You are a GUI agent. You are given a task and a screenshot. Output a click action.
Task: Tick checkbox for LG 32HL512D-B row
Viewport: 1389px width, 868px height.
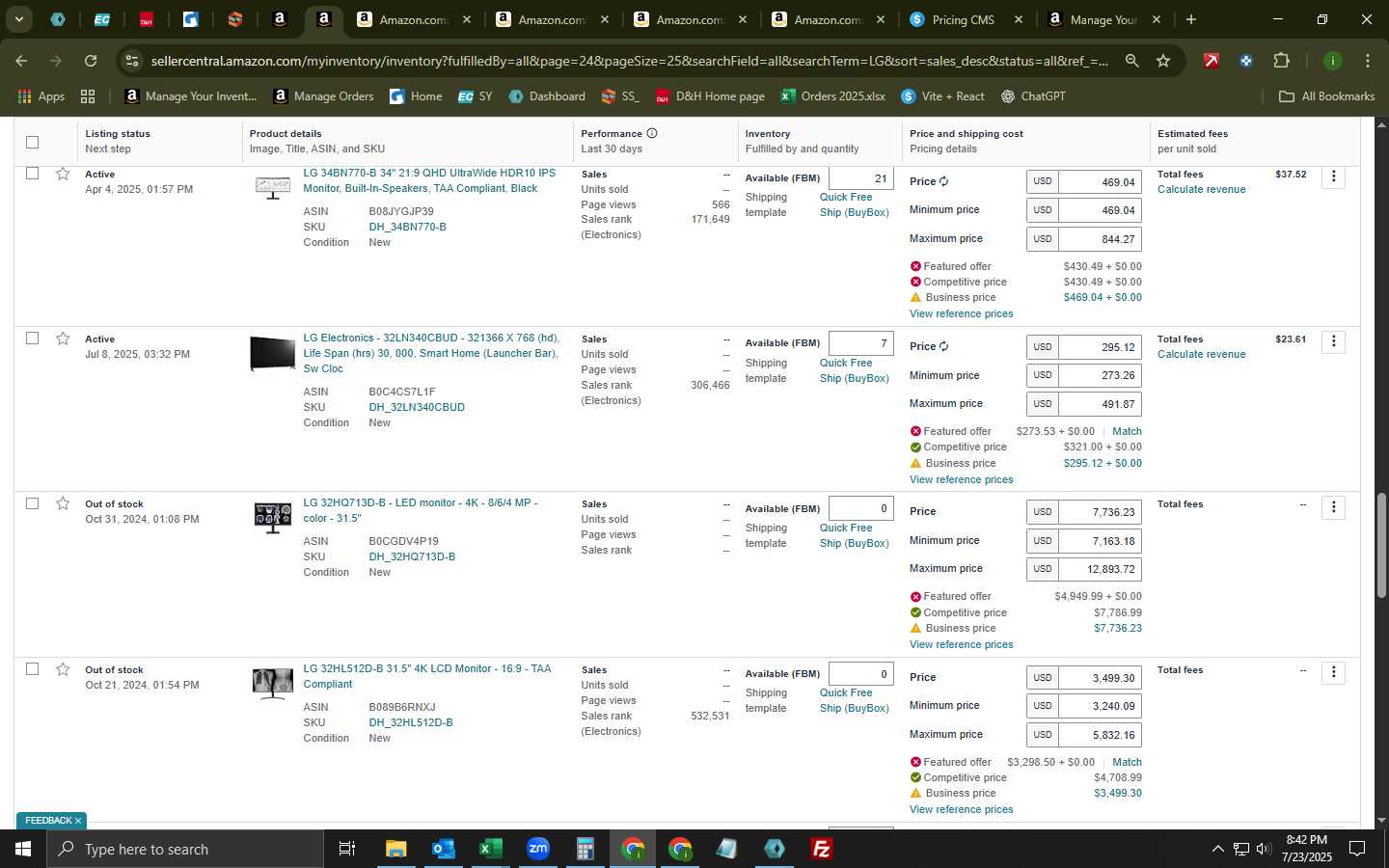click(x=32, y=669)
